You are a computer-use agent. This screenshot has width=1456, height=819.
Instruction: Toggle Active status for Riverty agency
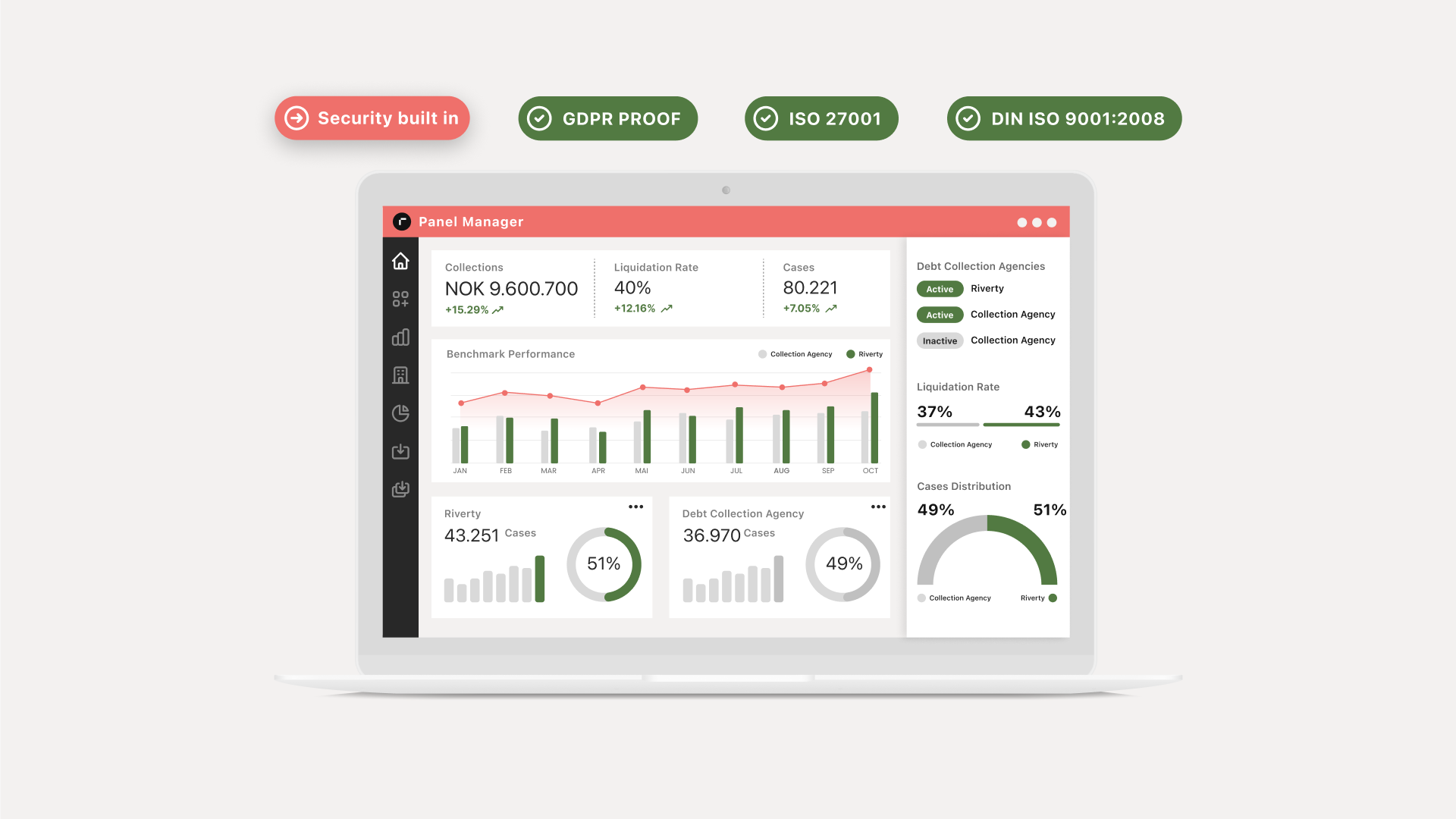939,289
